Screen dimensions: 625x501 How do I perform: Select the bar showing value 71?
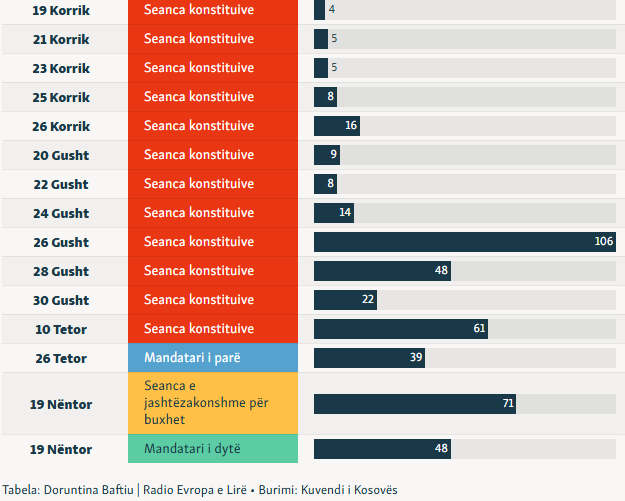414,404
